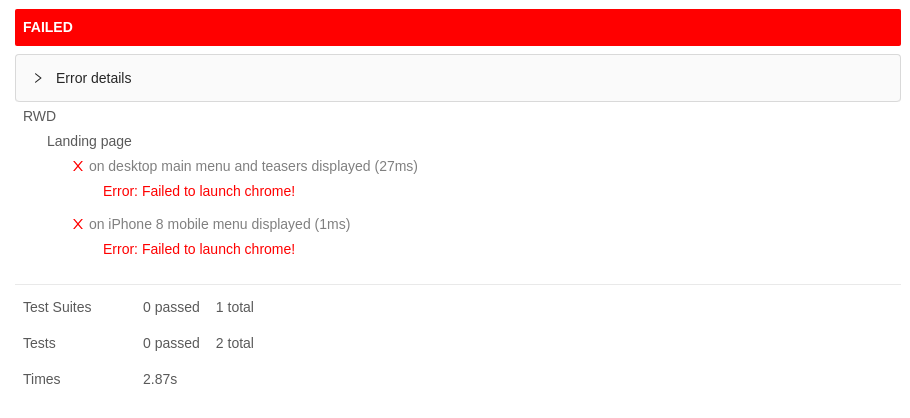Open the iPhone 8 mobile menu test

219,224
